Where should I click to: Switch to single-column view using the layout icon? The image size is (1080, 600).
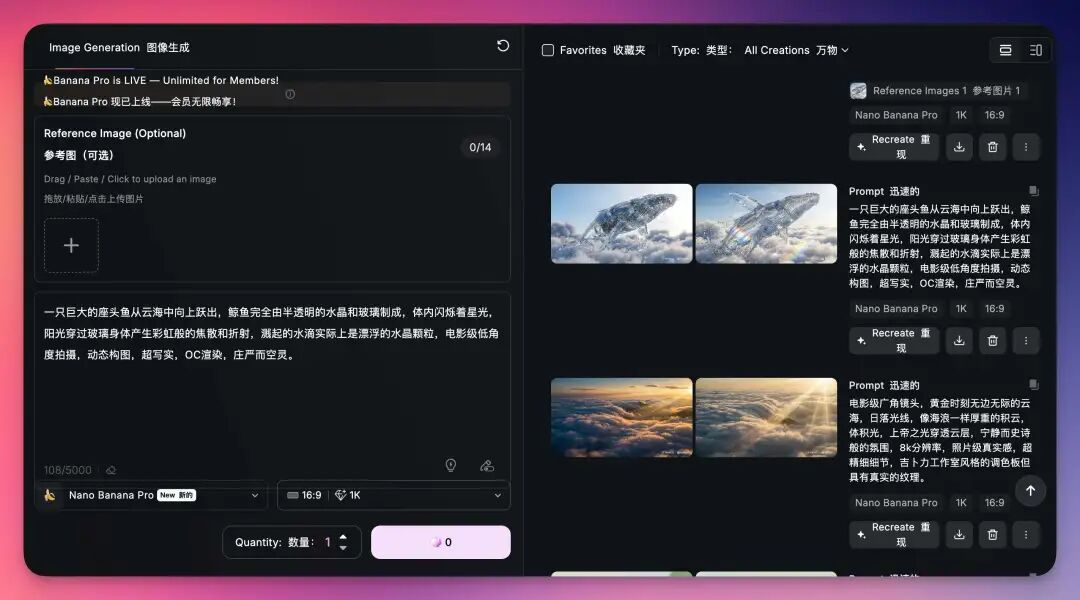pyautogui.click(x=1006, y=49)
